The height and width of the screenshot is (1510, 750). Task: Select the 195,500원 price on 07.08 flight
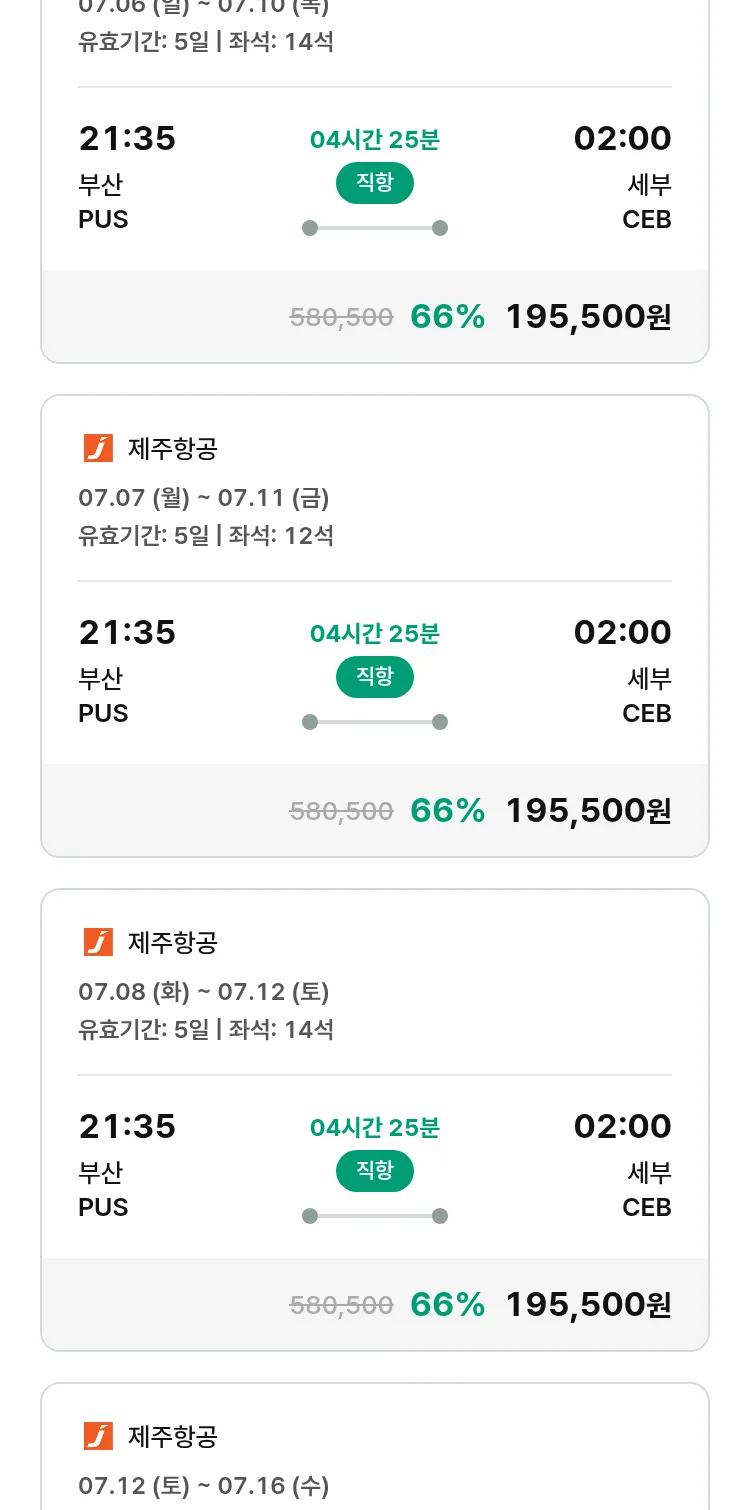point(588,1304)
